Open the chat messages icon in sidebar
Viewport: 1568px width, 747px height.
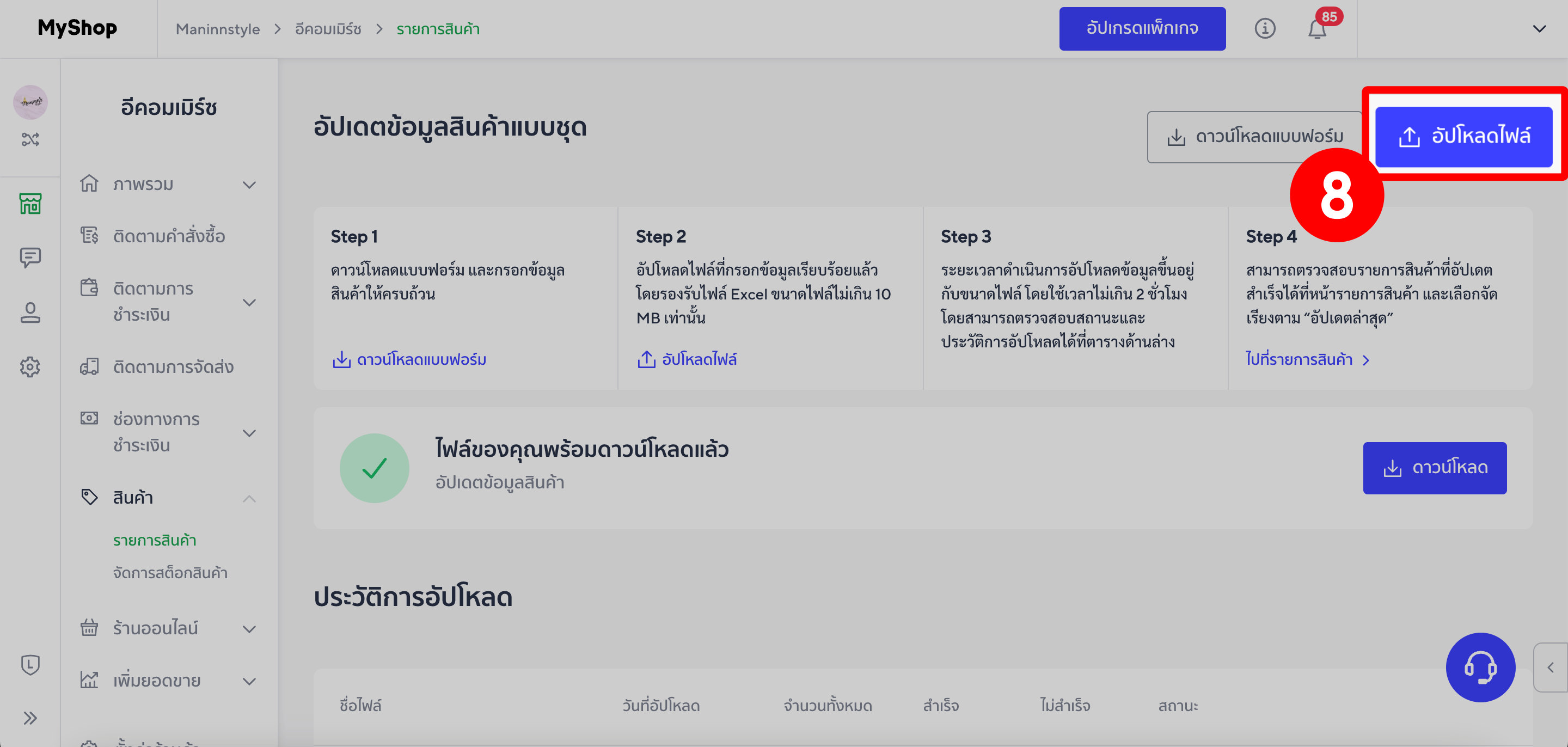30,257
